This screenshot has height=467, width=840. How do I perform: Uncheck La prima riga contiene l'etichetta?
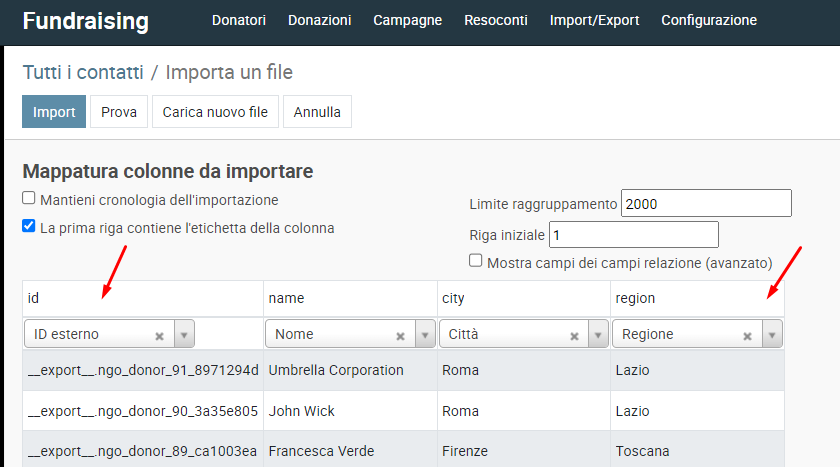(x=29, y=227)
